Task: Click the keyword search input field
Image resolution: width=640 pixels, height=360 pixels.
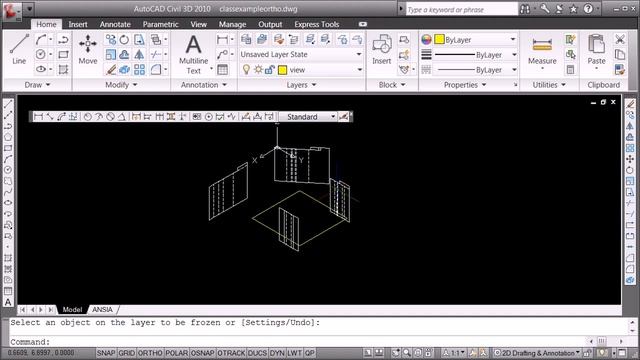Action: point(461,9)
